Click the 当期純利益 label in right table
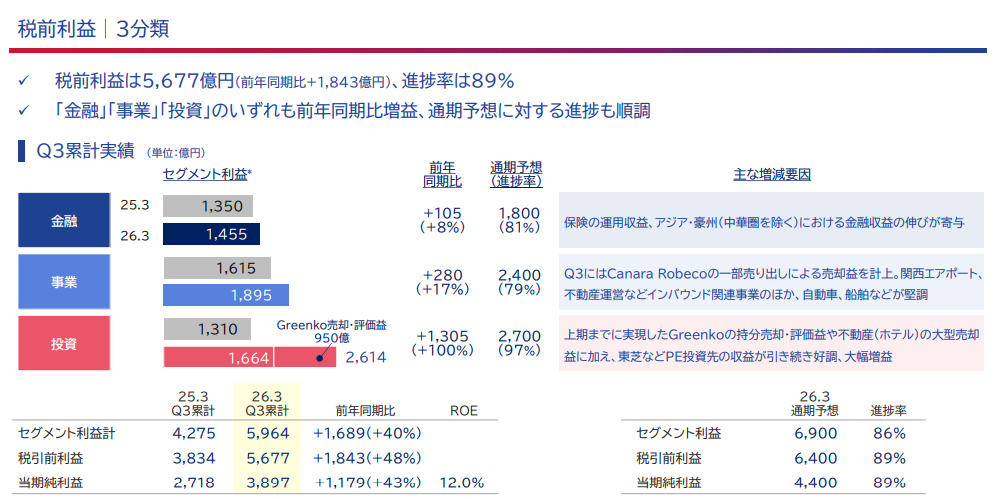The image size is (1001, 499). point(669,482)
